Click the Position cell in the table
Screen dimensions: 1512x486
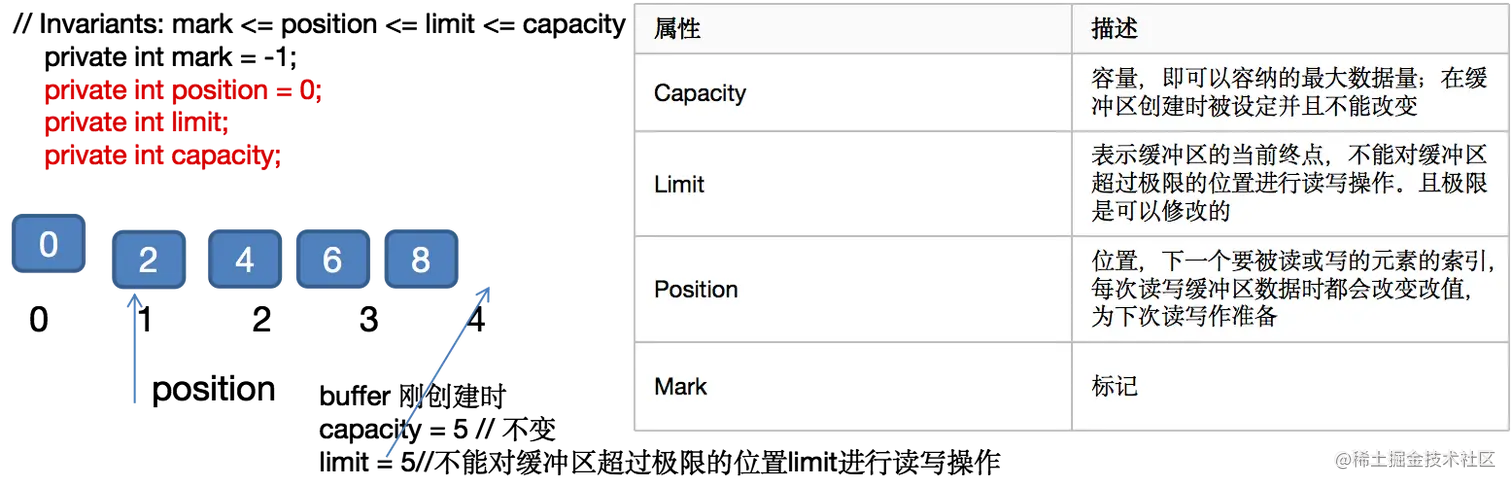tap(853, 289)
